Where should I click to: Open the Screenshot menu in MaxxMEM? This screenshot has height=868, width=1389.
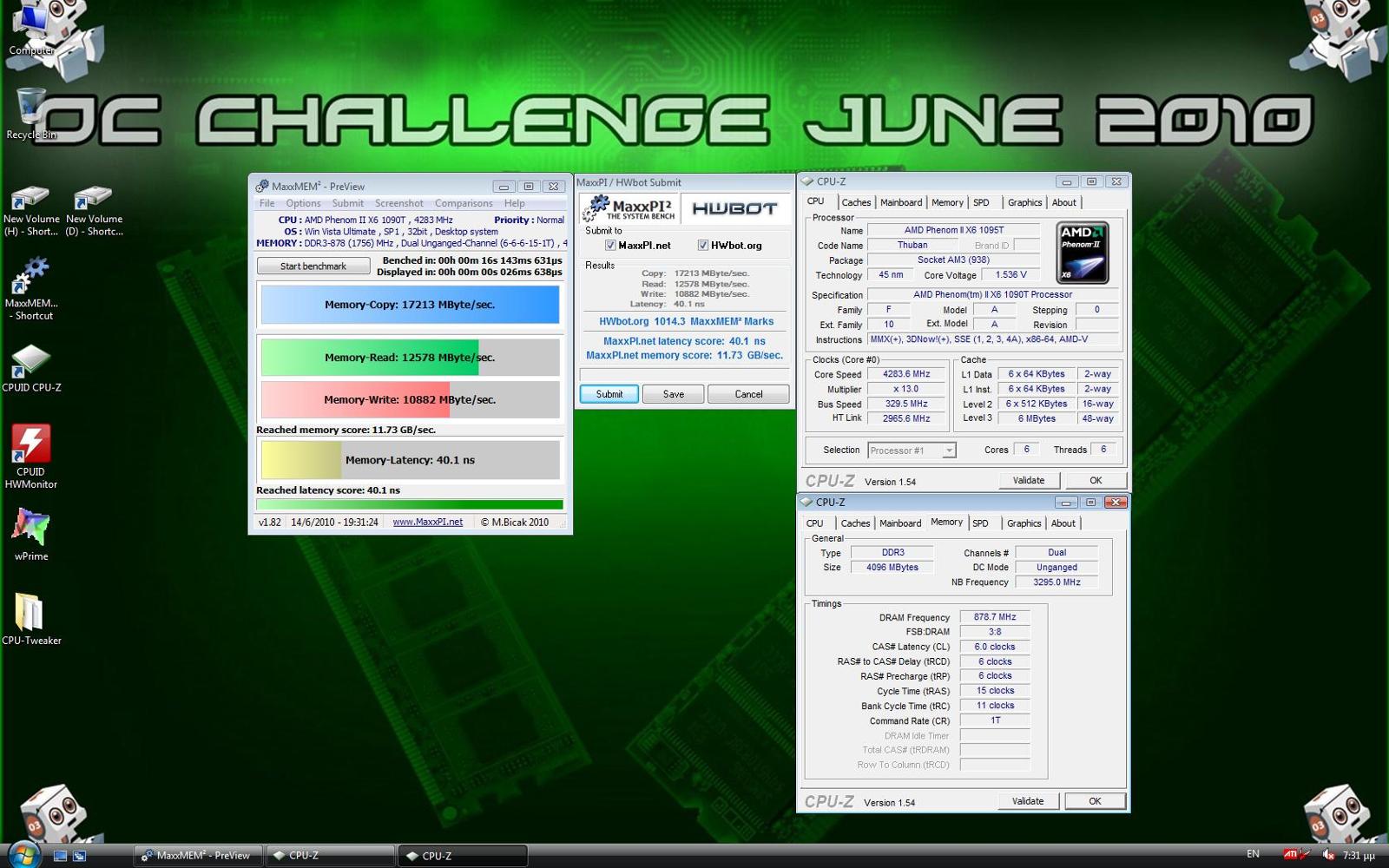tap(399, 203)
